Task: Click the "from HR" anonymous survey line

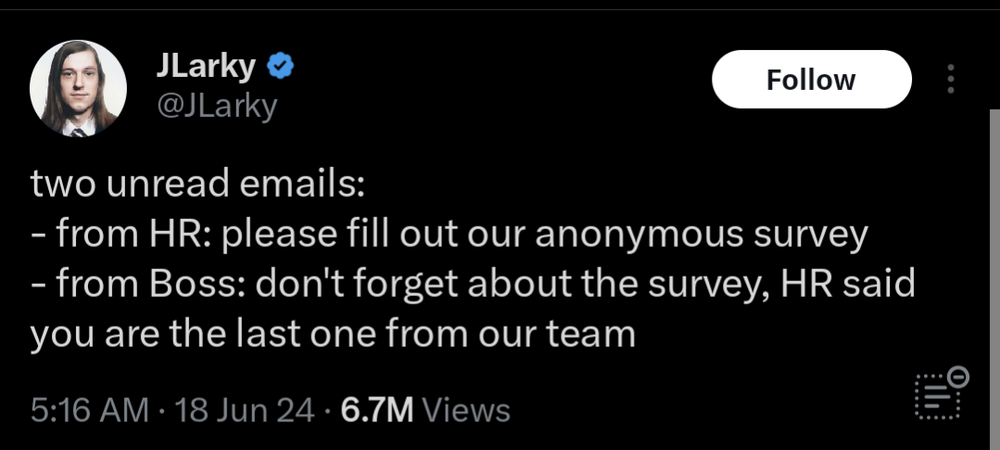Action: point(450,234)
